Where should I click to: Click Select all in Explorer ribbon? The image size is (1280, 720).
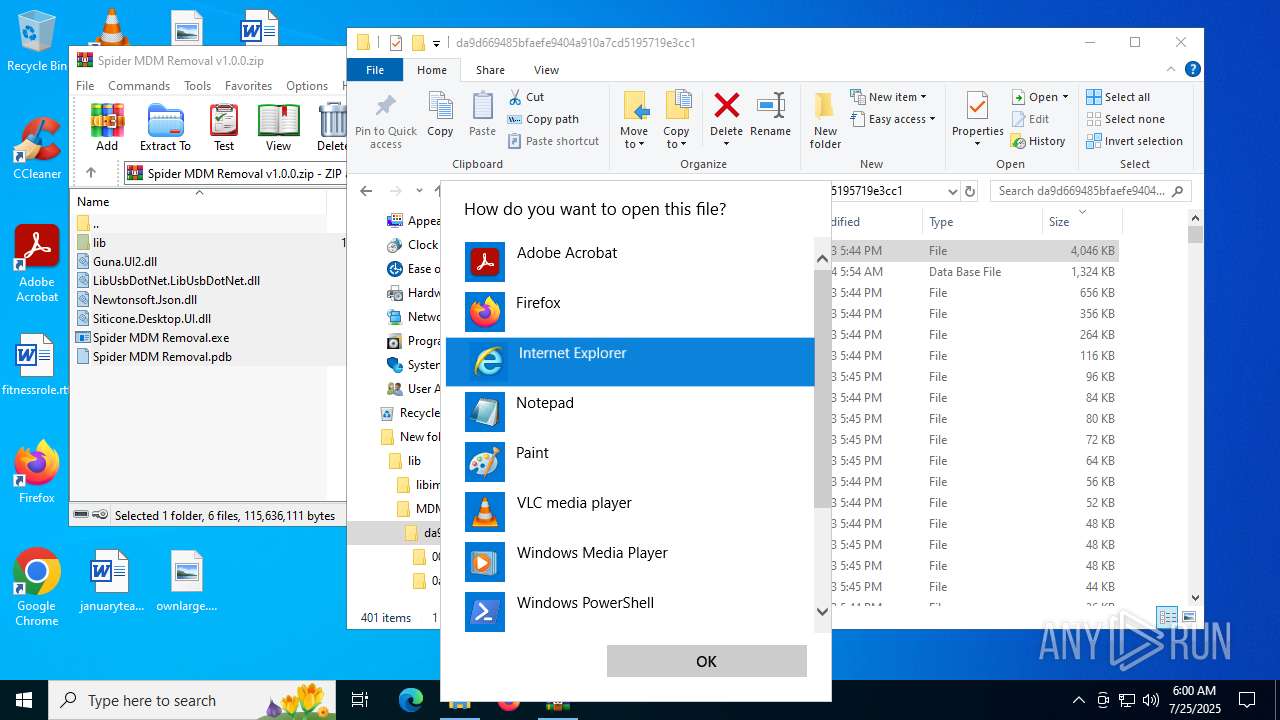click(1118, 97)
